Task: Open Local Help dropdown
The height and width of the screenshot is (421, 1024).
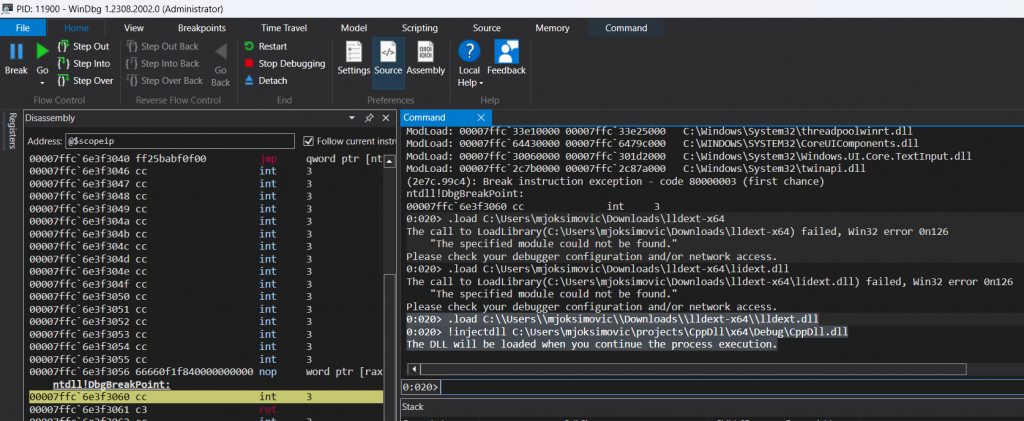Action: [470, 64]
